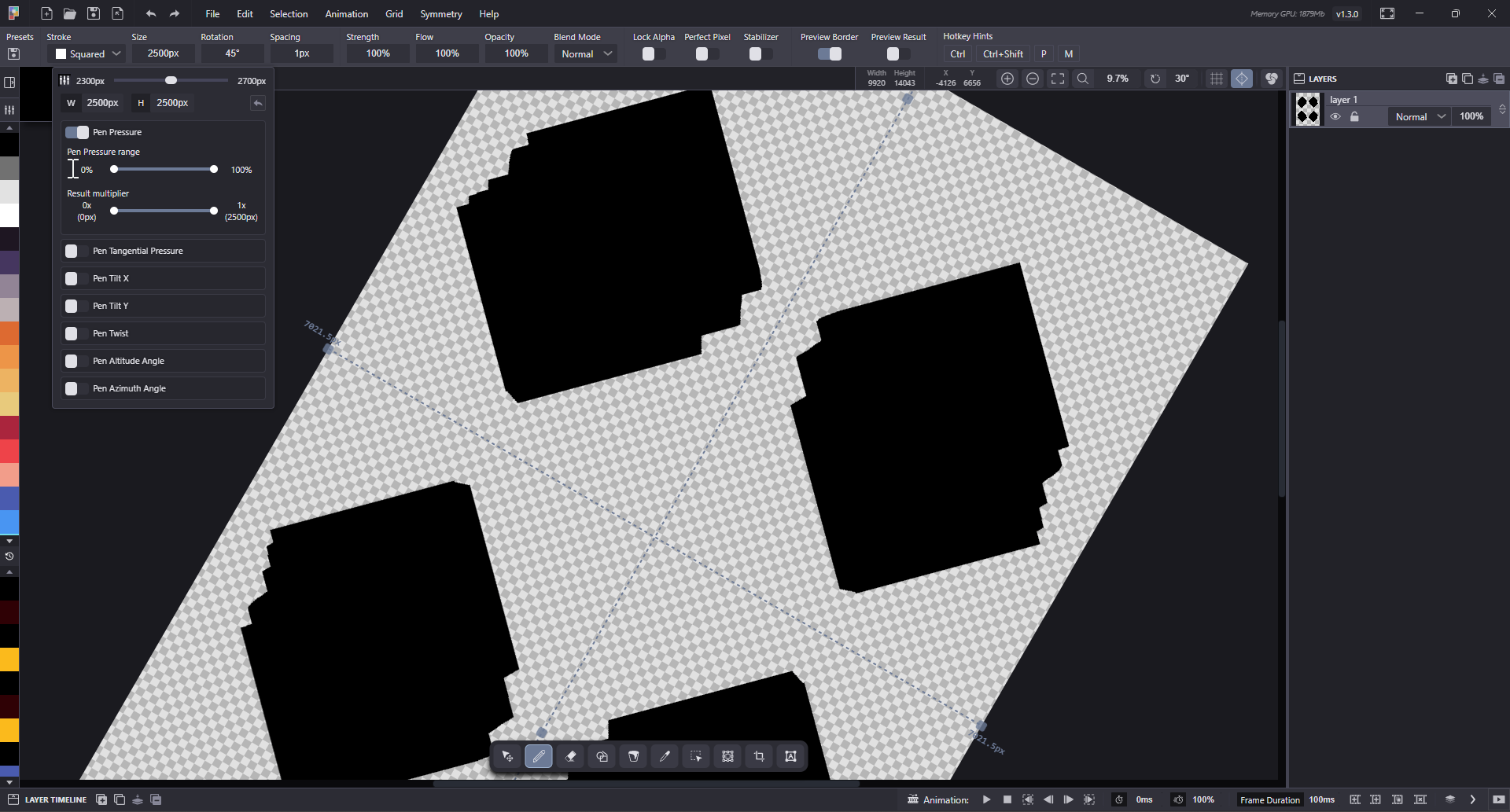Stop the animation playback

click(1007, 799)
